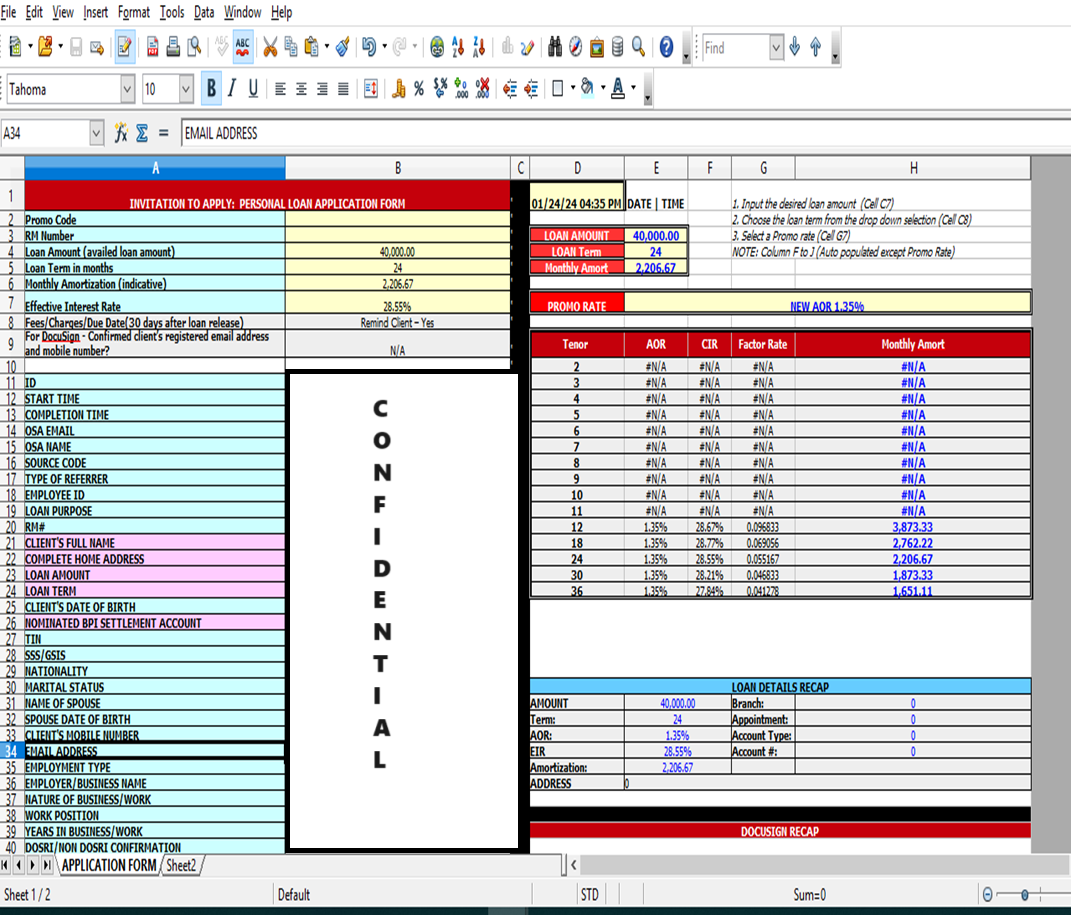Open the Tahoma font name dropdown
This screenshot has height=915, width=1071.
[x=127, y=89]
